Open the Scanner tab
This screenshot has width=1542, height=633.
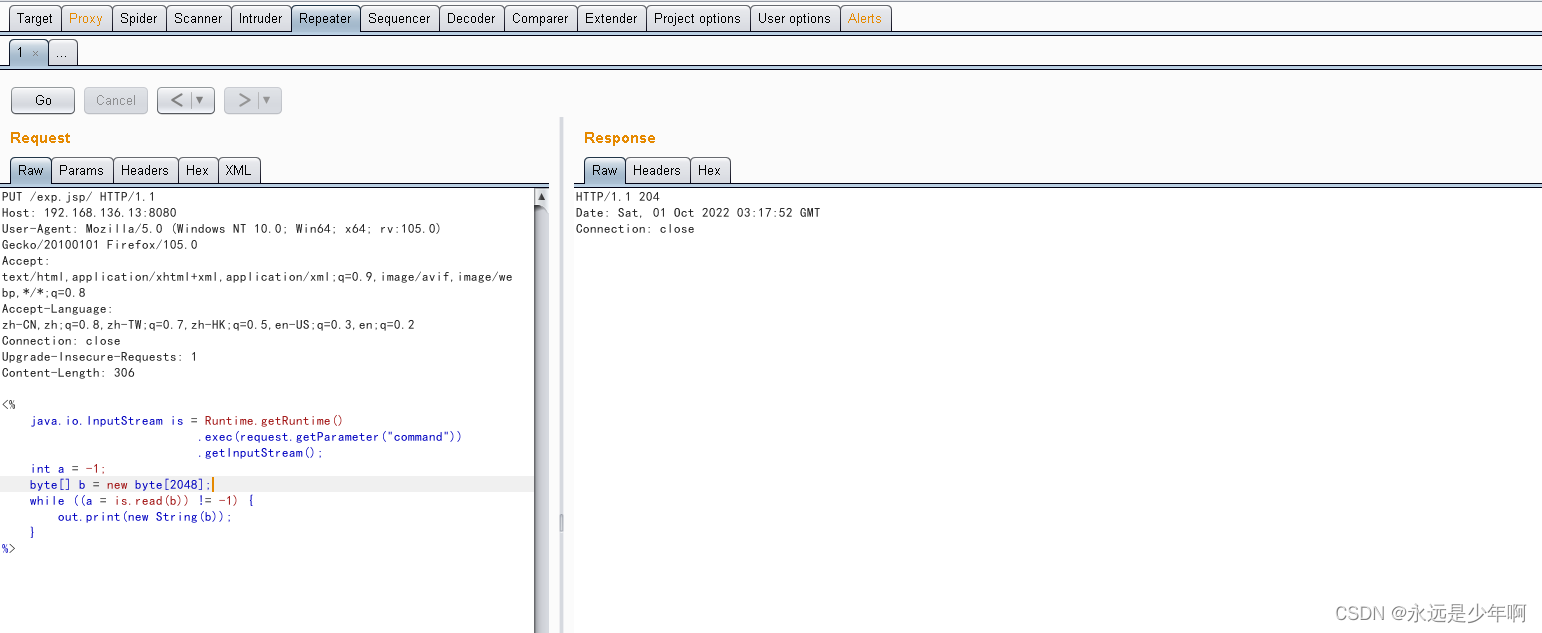pos(198,18)
